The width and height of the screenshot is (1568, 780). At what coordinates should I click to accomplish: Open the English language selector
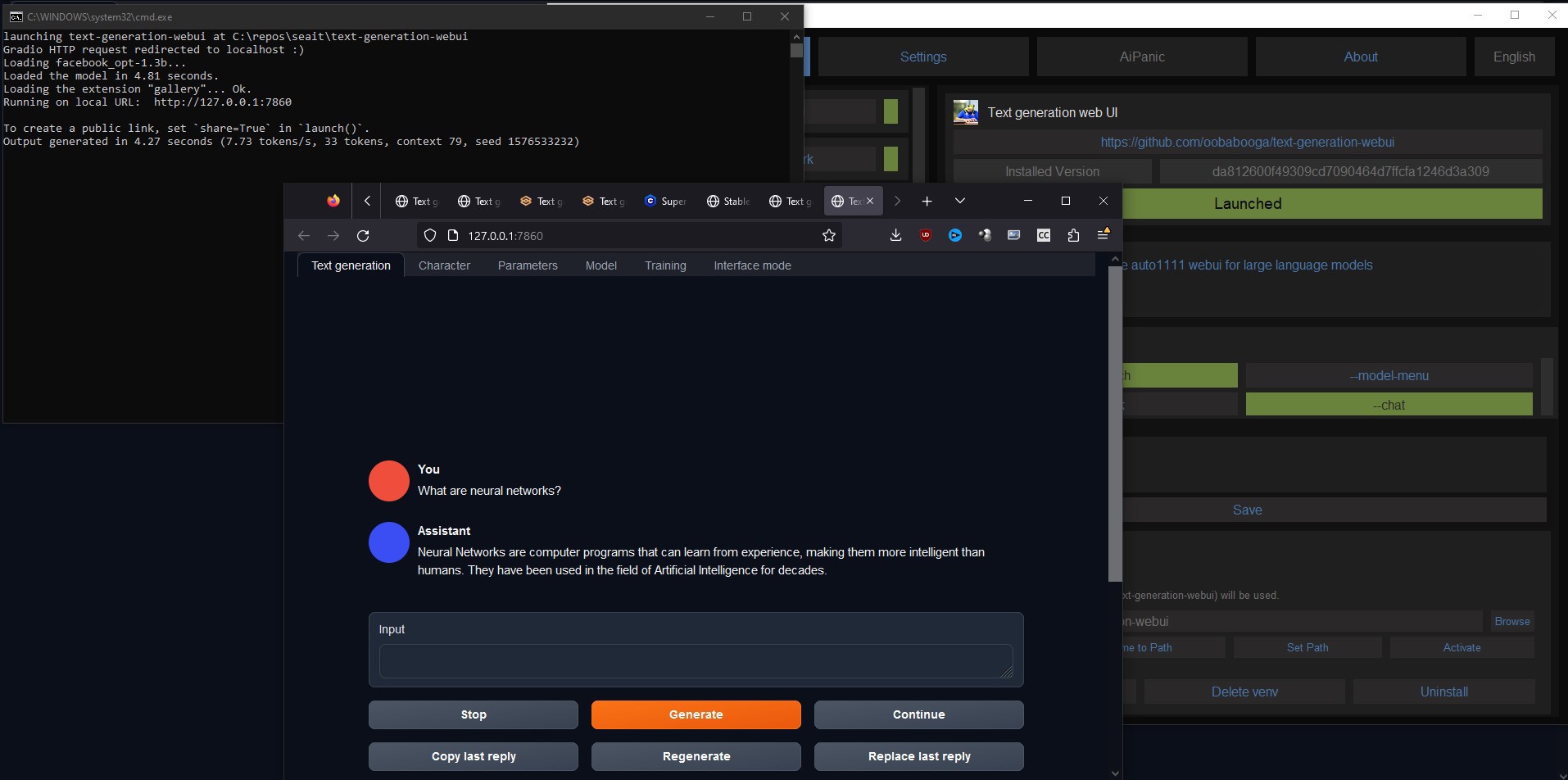coord(1514,57)
